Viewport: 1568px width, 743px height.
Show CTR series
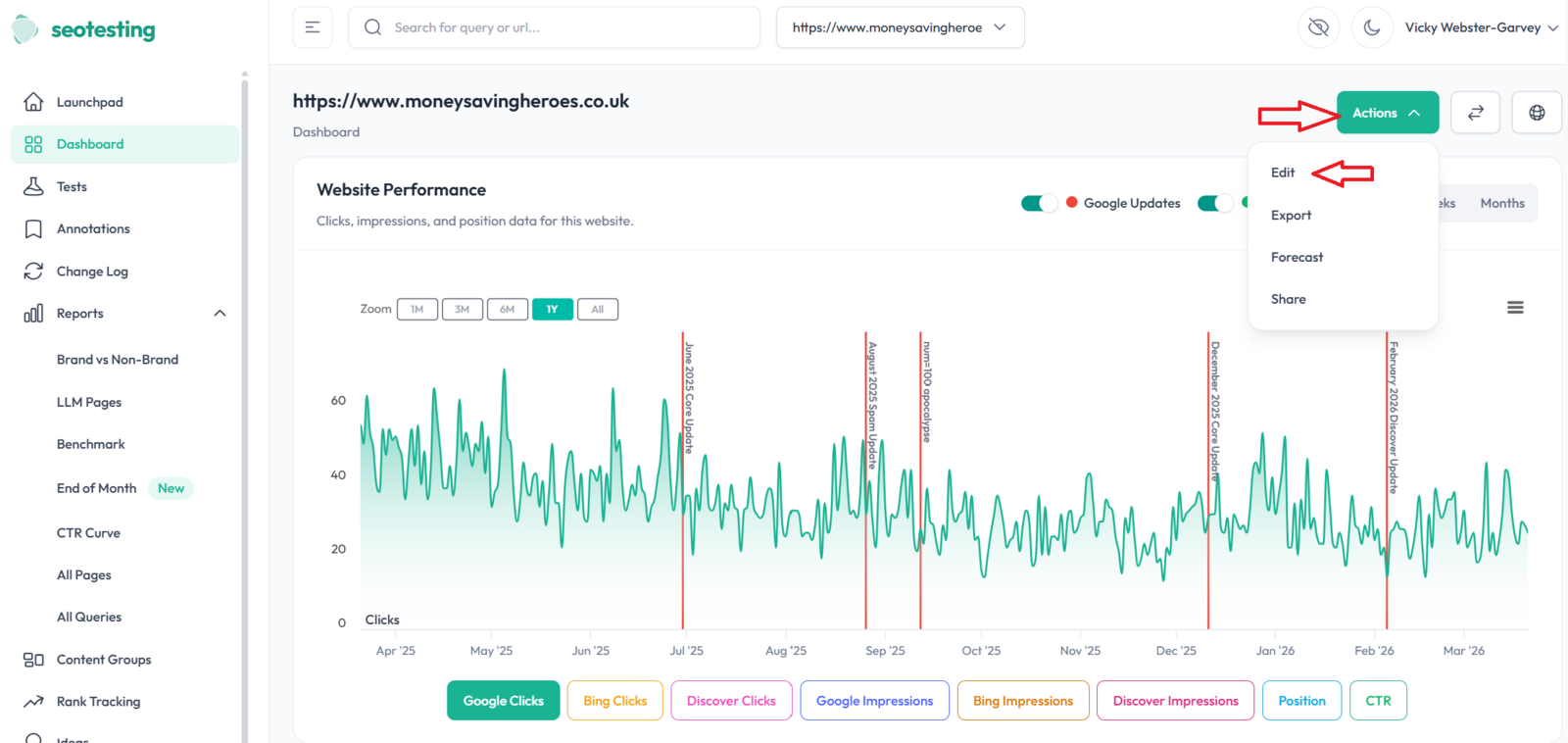click(x=1379, y=701)
